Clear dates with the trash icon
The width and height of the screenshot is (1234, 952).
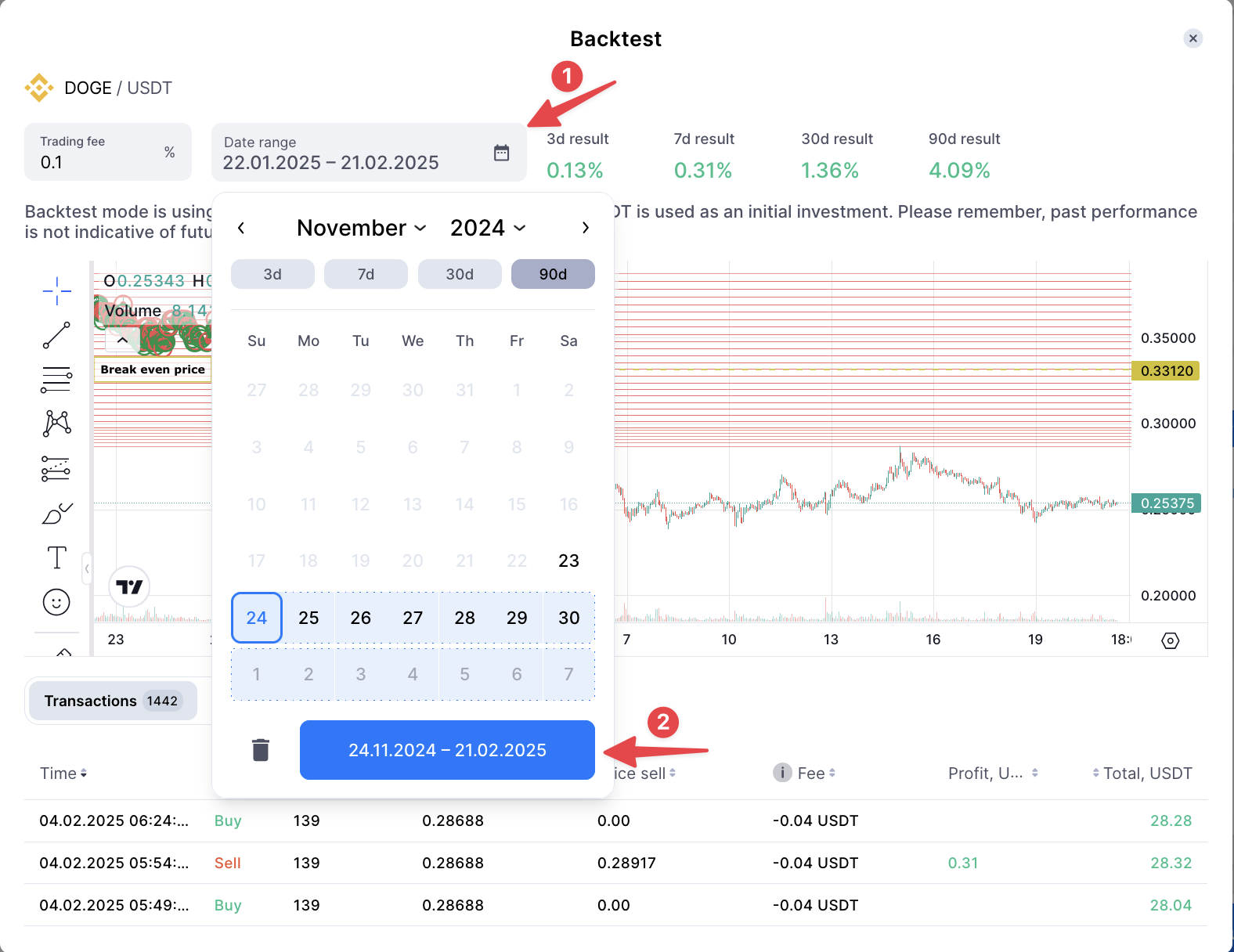point(261,750)
